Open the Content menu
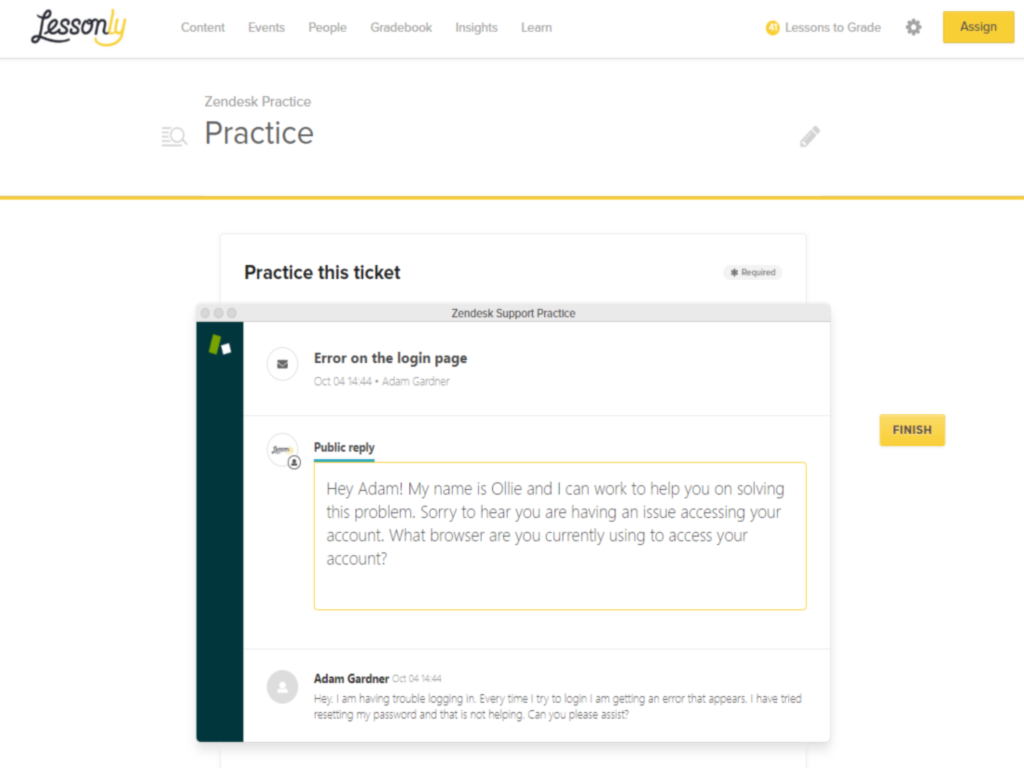1024x768 pixels. coord(202,28)
